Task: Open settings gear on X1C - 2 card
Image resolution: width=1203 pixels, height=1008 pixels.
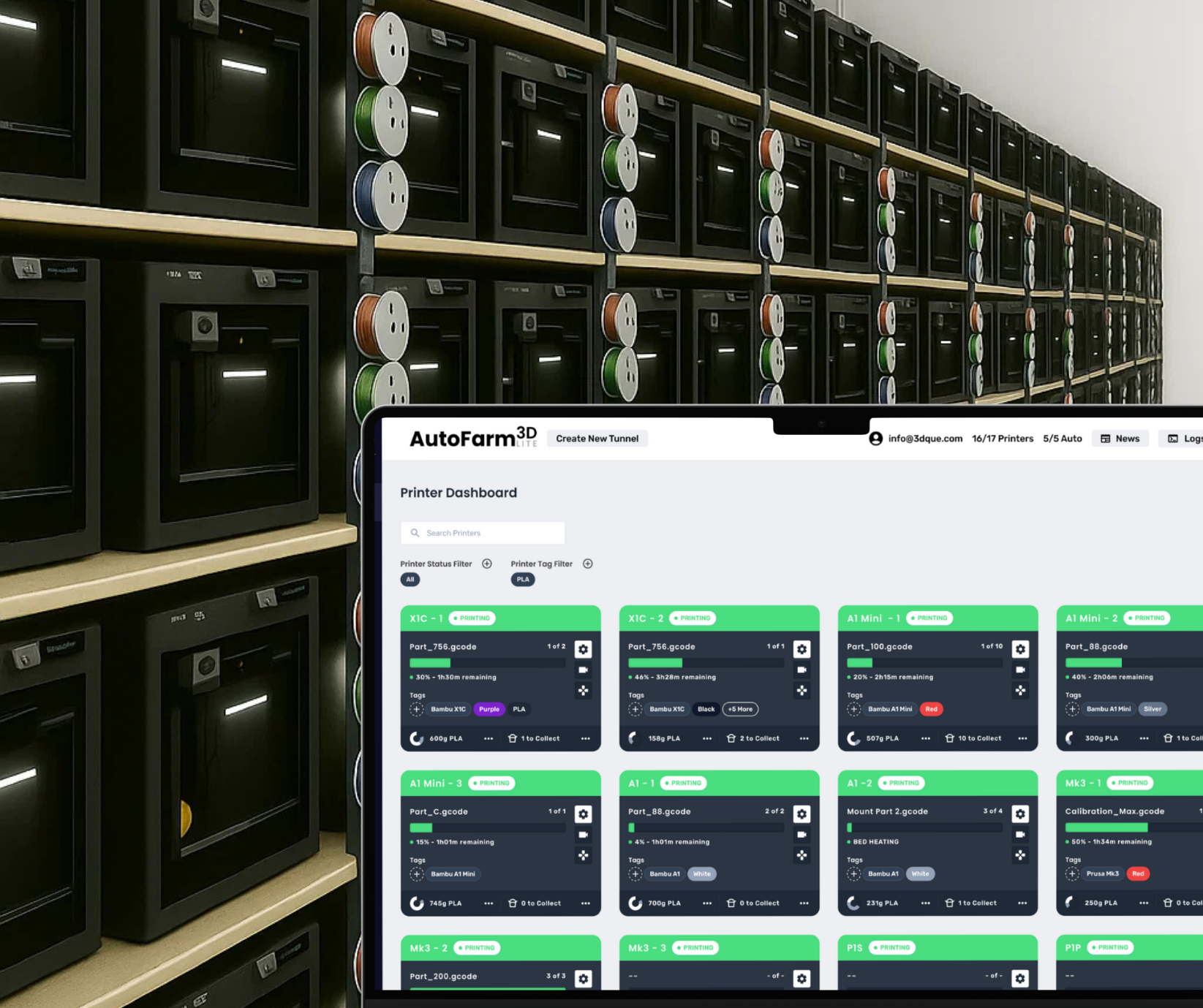Action: coord(802,649)
